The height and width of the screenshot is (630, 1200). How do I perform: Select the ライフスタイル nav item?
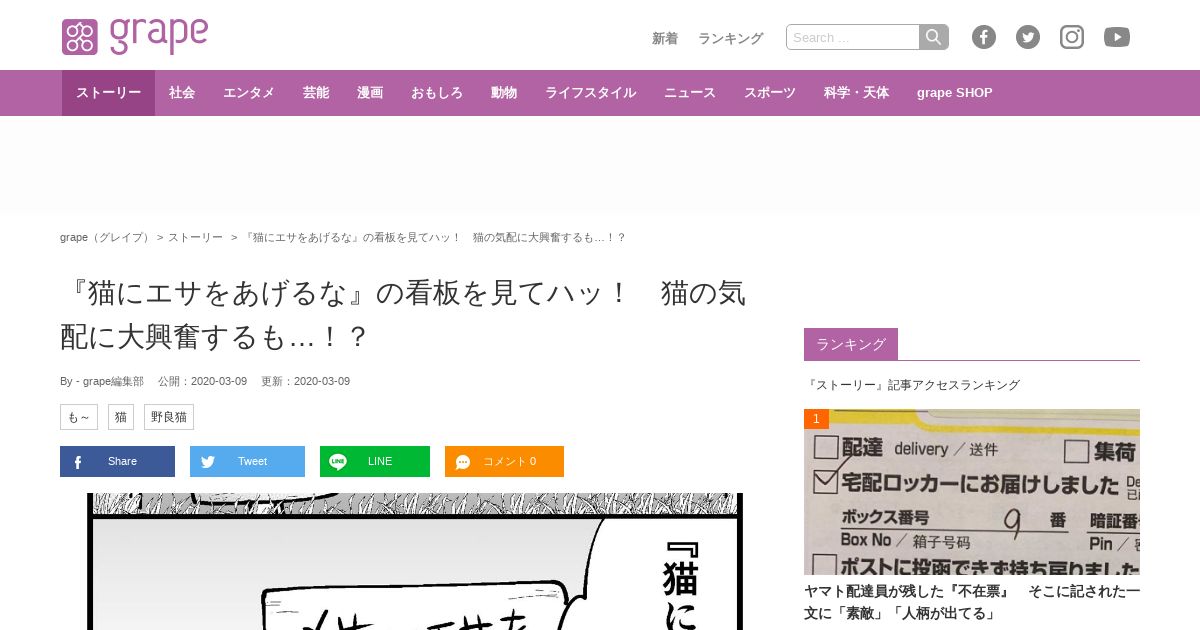[x=590, y=93]
